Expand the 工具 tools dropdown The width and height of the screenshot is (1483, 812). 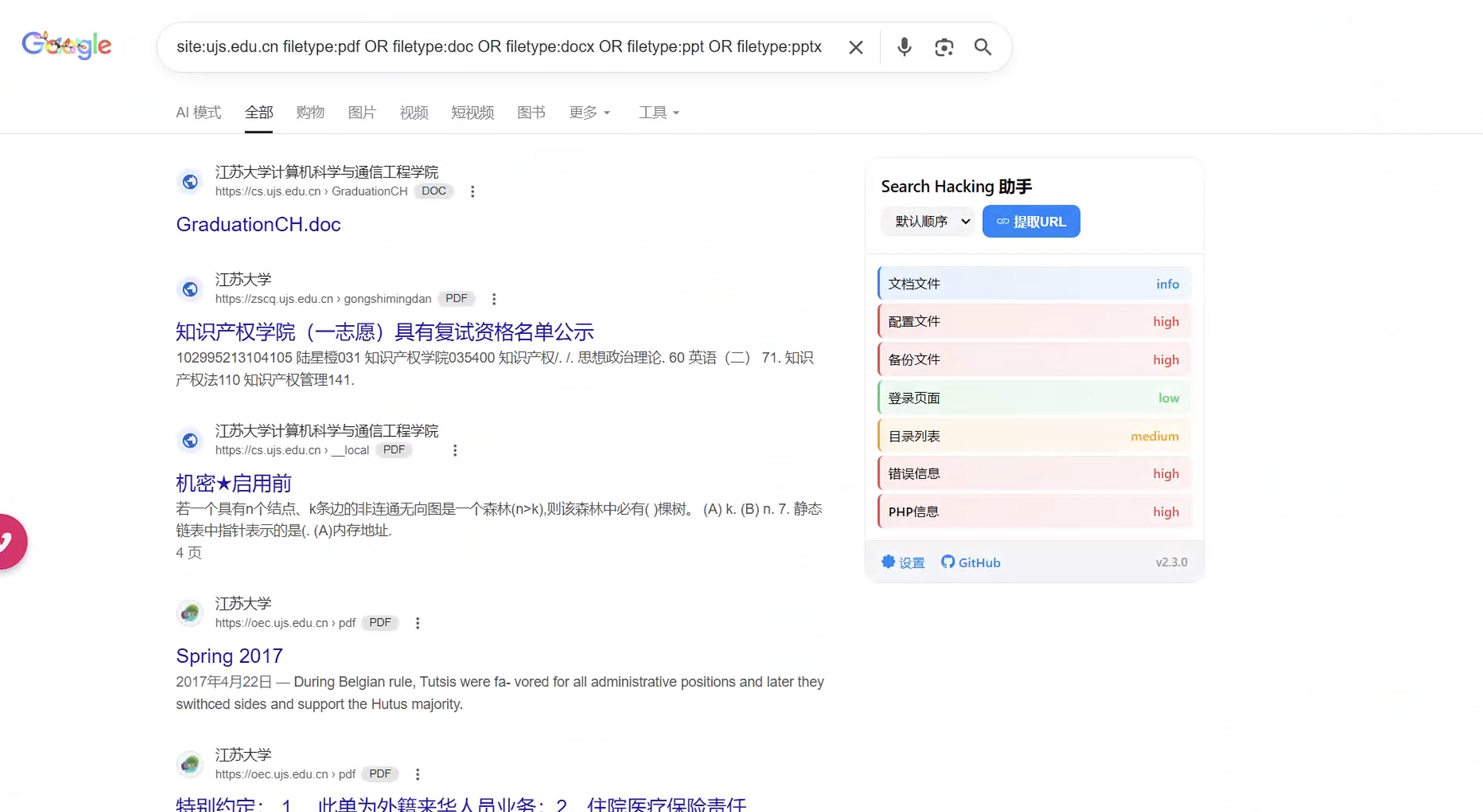point(658,112)
